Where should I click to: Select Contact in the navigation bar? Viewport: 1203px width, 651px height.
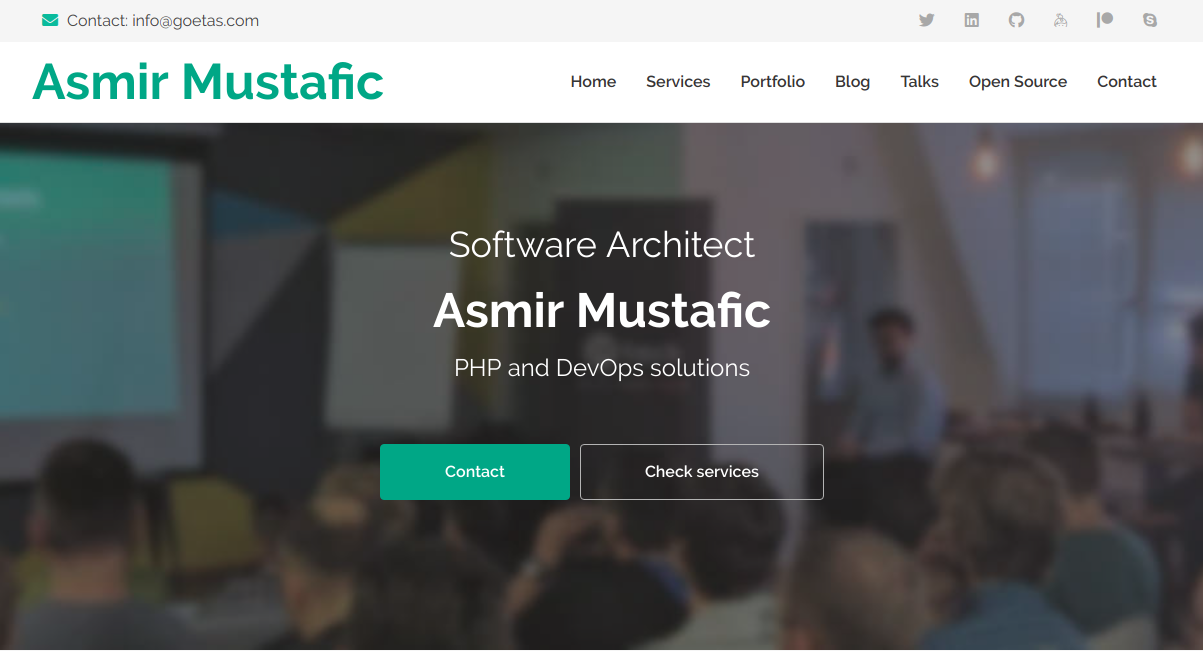point(1127,82)
